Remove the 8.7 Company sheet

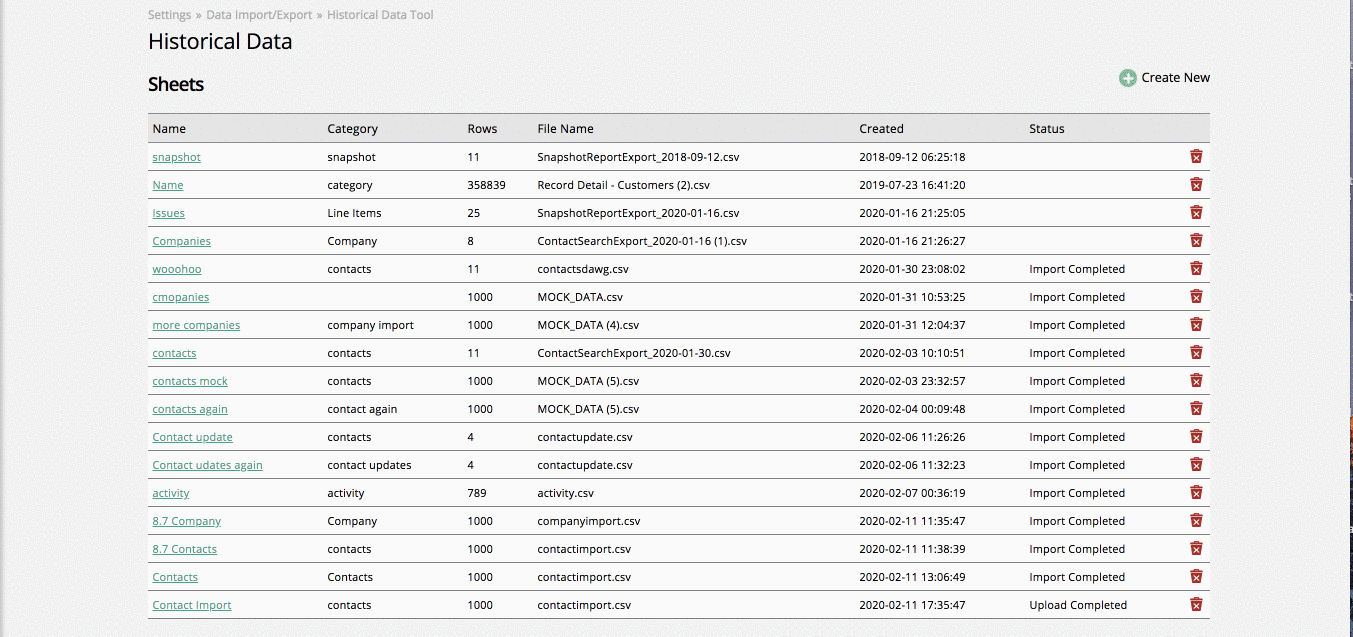[x=1196, y=521]
